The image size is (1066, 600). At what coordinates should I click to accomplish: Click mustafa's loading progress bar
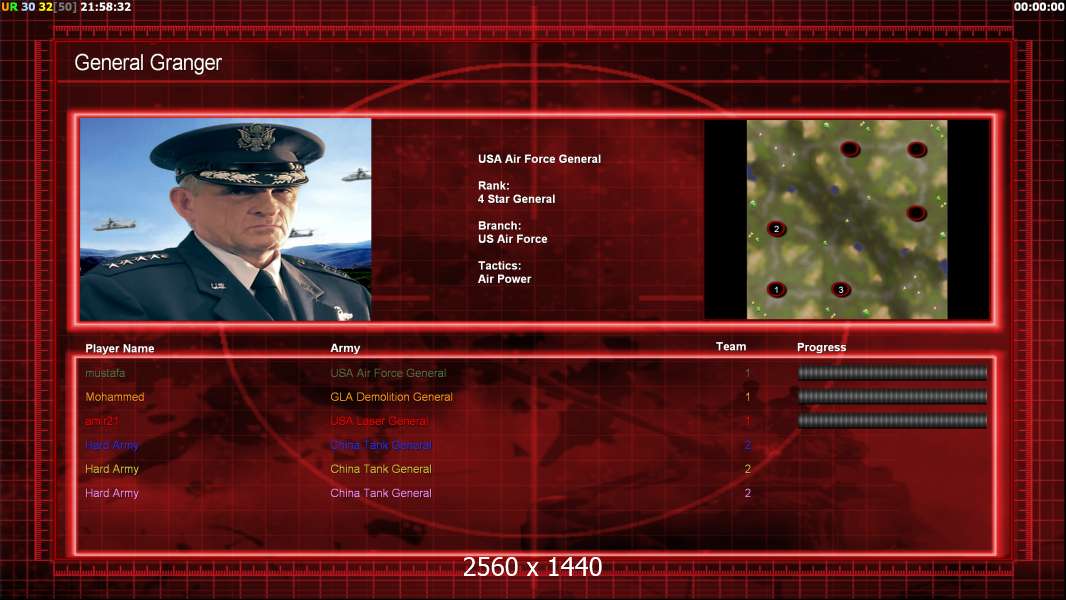893,372
